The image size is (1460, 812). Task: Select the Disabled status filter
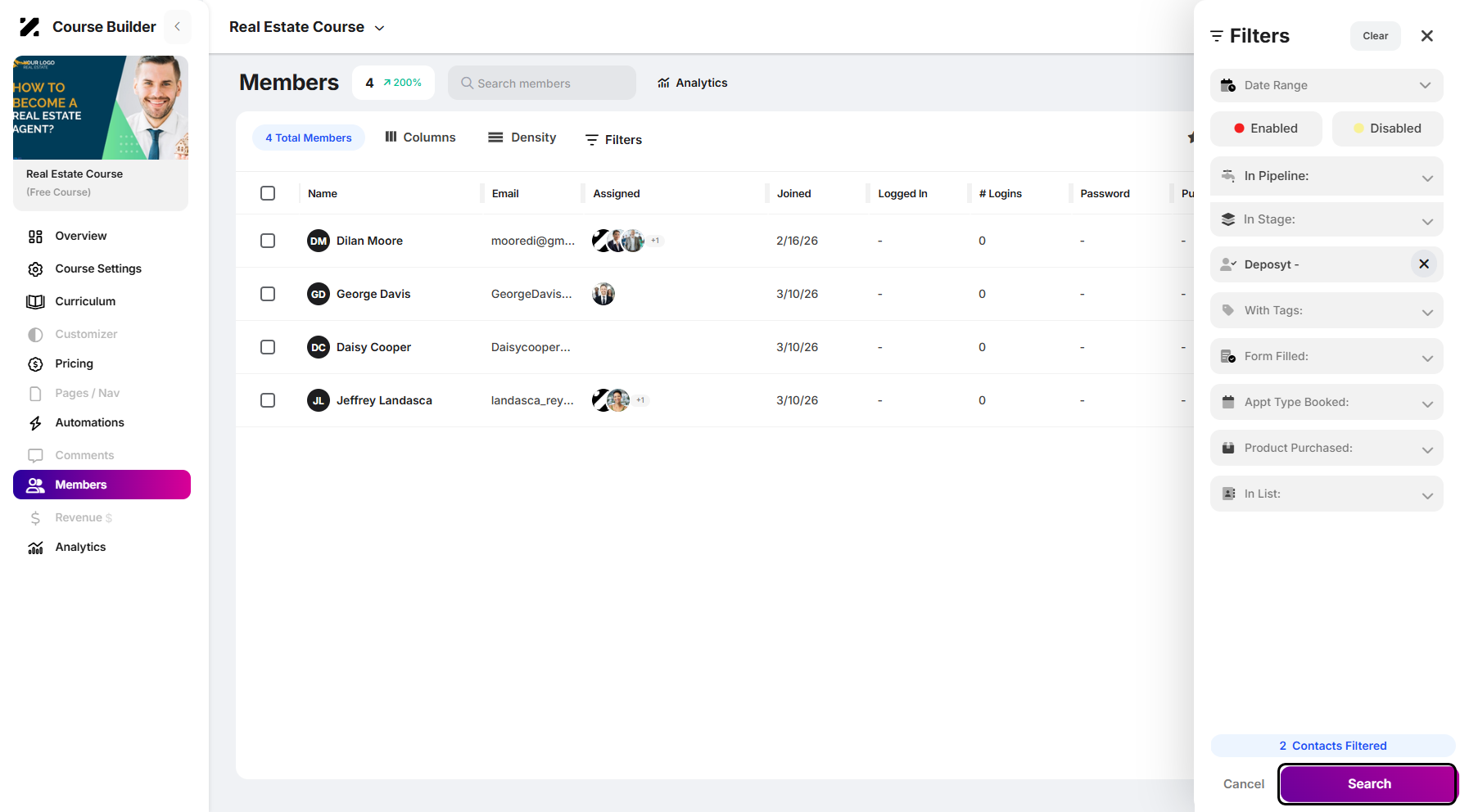coord(1388,129)
